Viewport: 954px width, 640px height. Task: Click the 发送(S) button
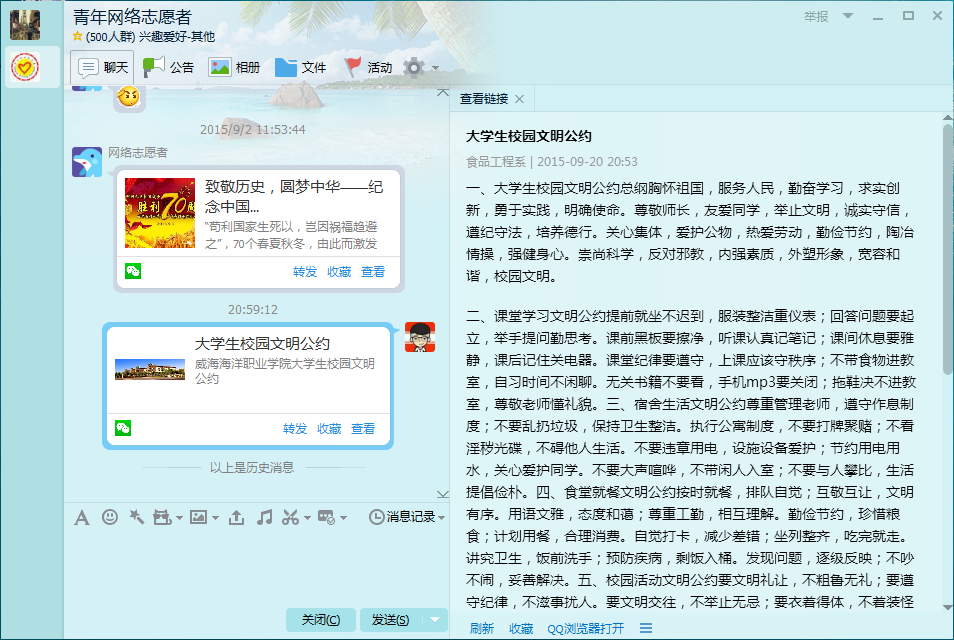390,620
